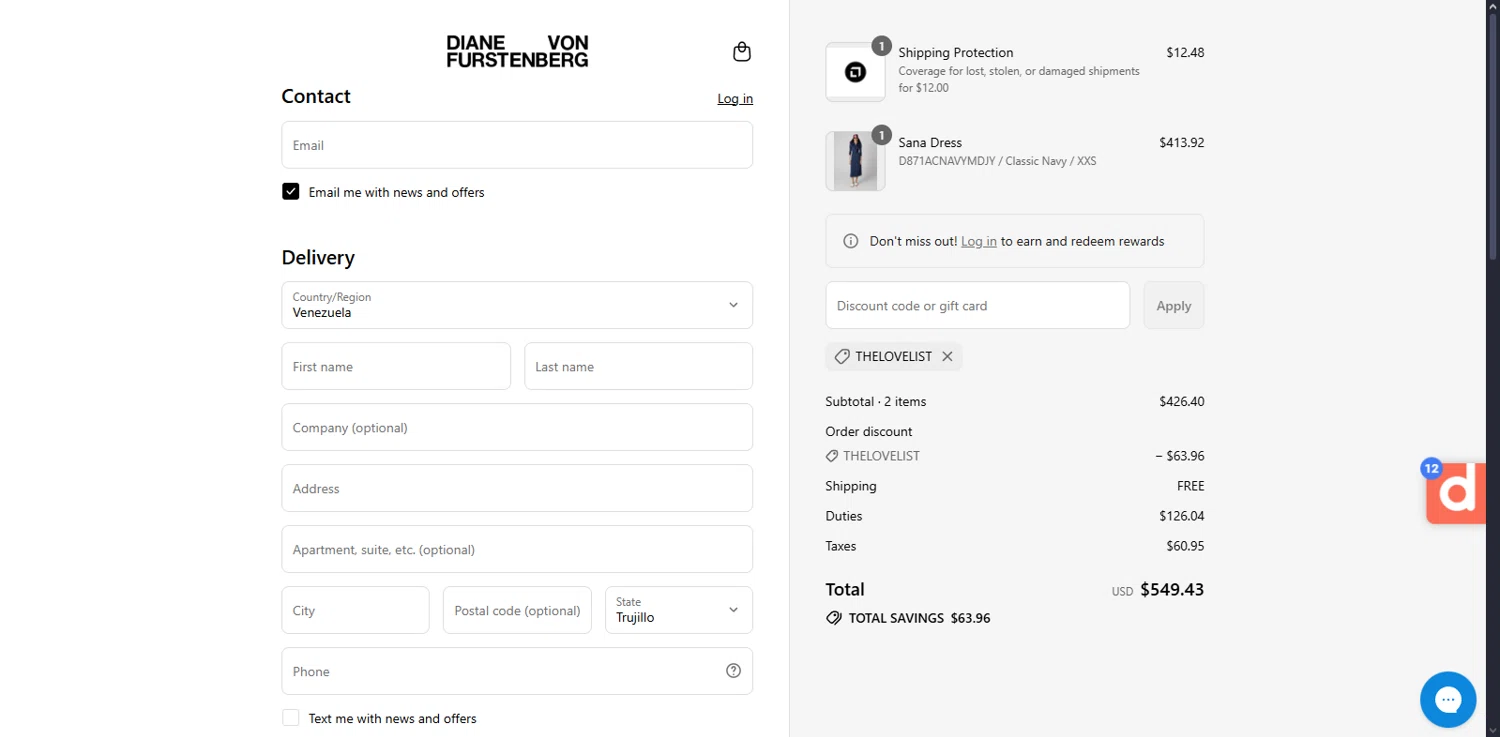This screenshot has height=737, width=1500.
Task: Focus the Discount code or gift card field
Action: pyautogui.click(x=977, y=305)
